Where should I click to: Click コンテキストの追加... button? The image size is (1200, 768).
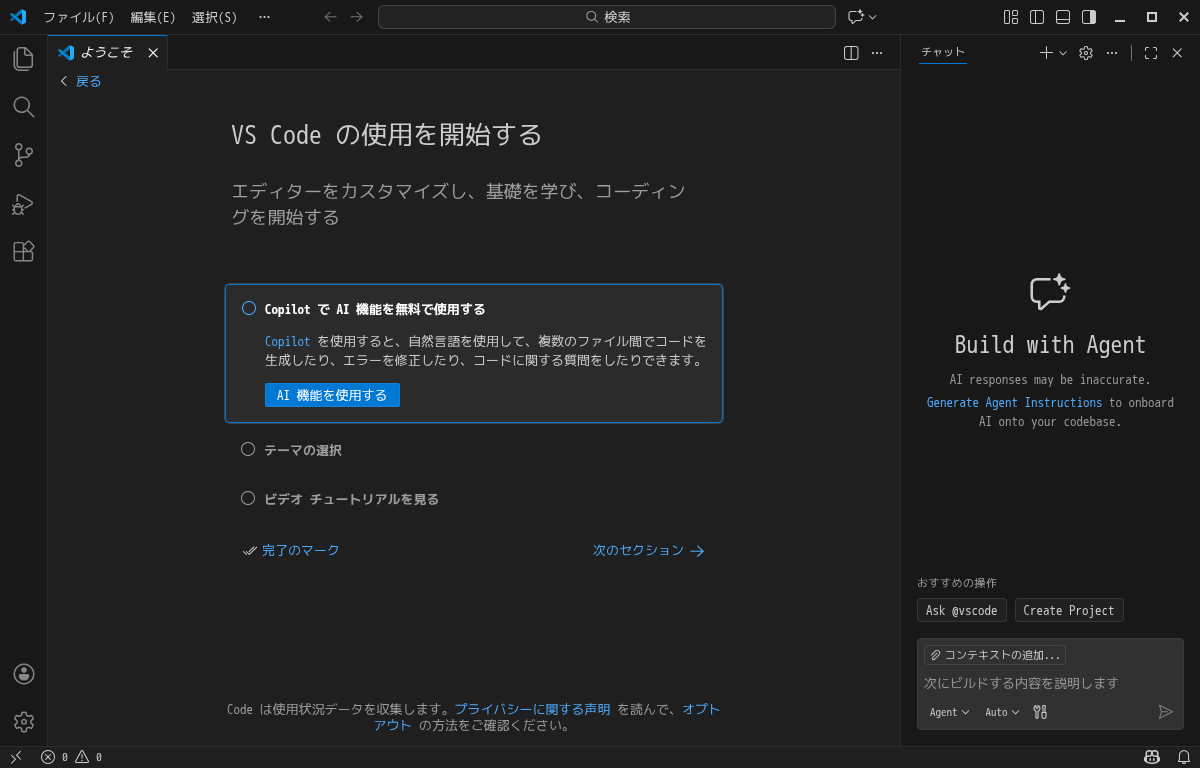click(x=995, y=655)
